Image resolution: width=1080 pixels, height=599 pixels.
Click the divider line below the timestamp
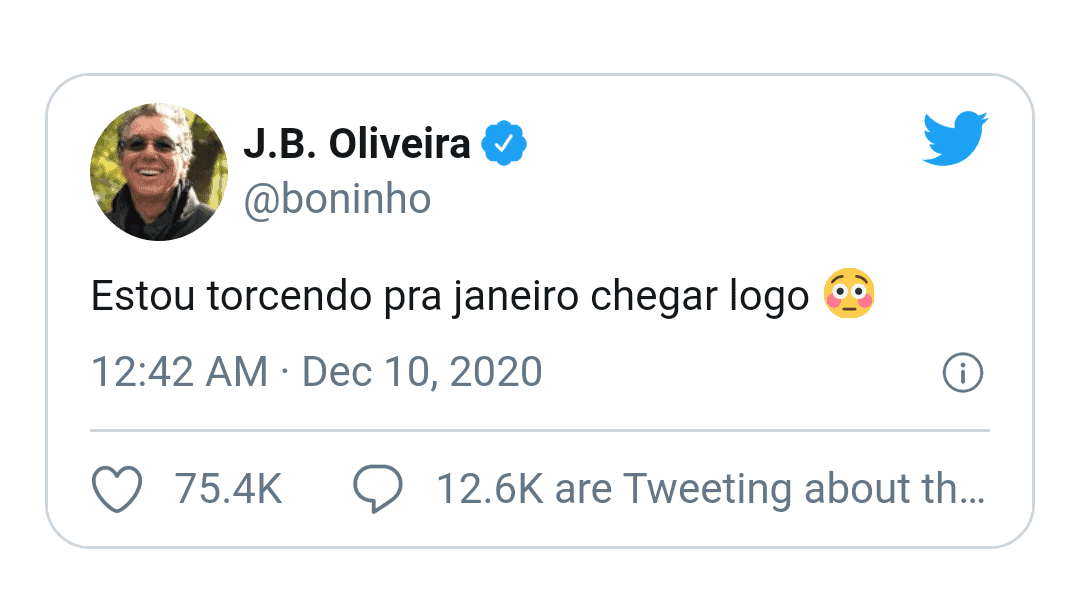[x=540, y=431]
